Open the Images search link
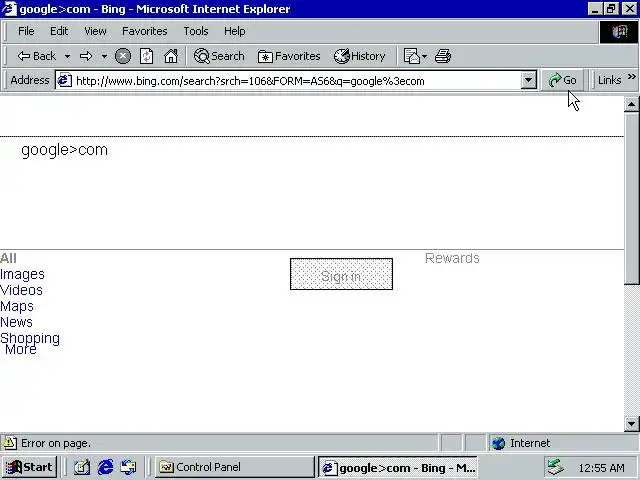Screen dimensions: 640x480 (22, 274)
